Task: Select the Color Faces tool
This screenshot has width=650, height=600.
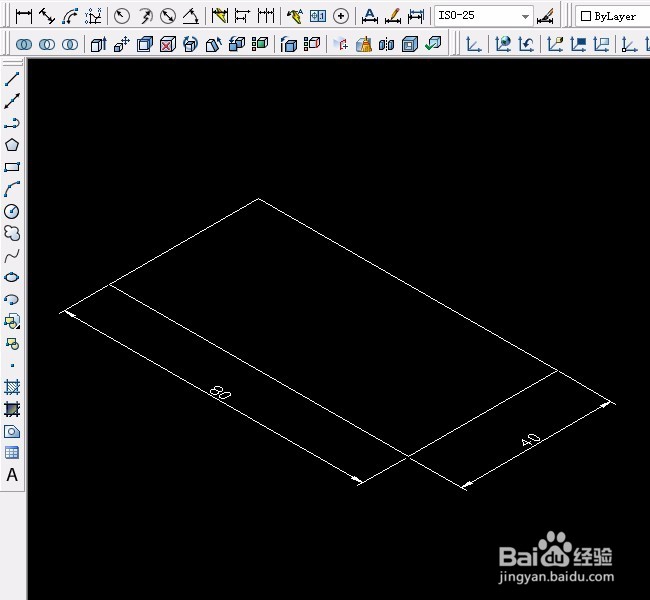Action: click(x=260, y=44)
